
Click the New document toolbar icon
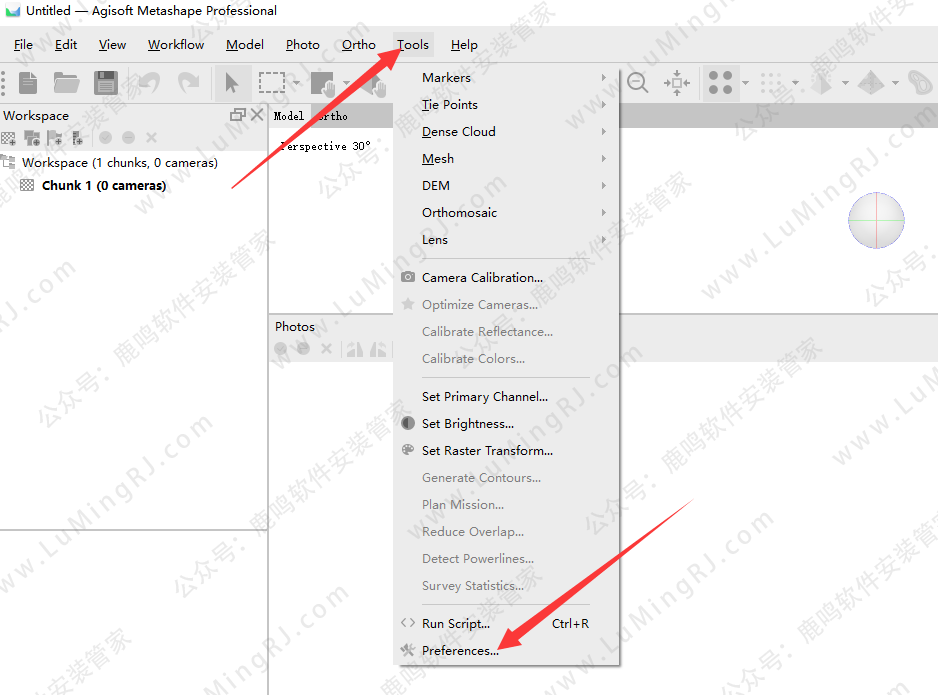coord(28,83)
